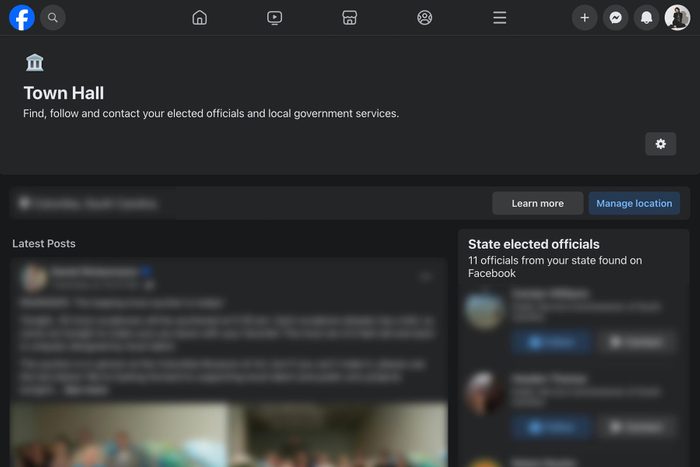Contact the first state elected official
This screenshot has width=700, height=467.
[637, 342]
